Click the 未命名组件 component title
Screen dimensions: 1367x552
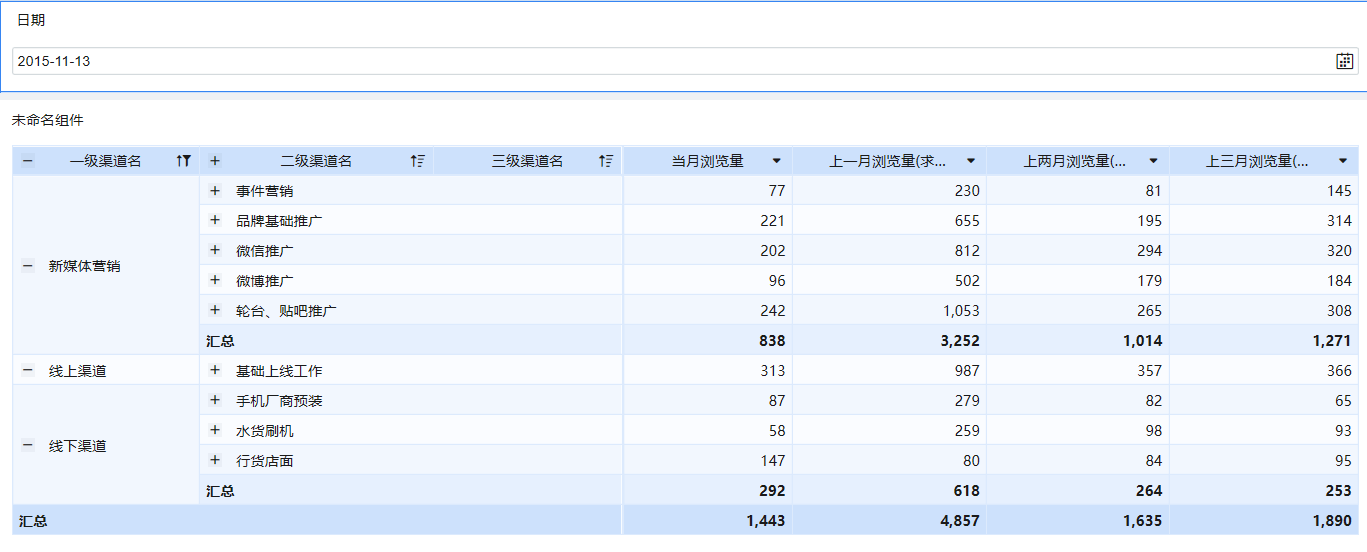[48, 120]
